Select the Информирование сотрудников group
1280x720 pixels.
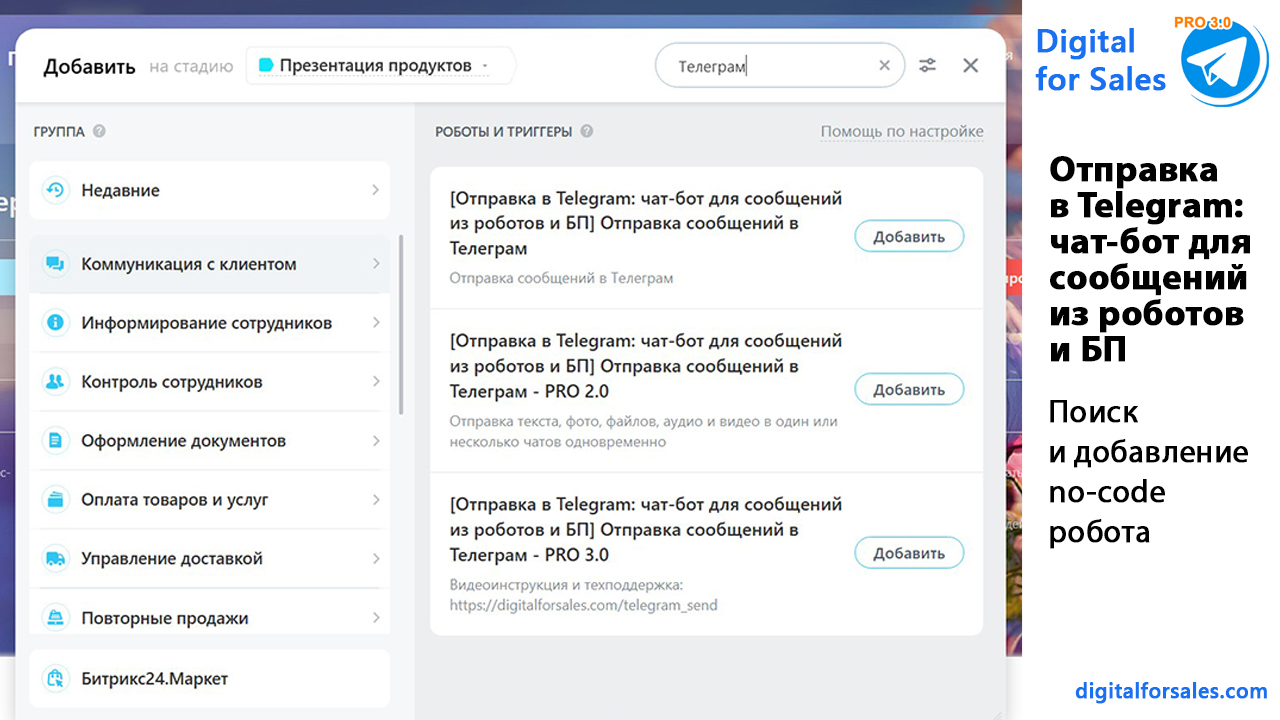(x=209, y=323)
